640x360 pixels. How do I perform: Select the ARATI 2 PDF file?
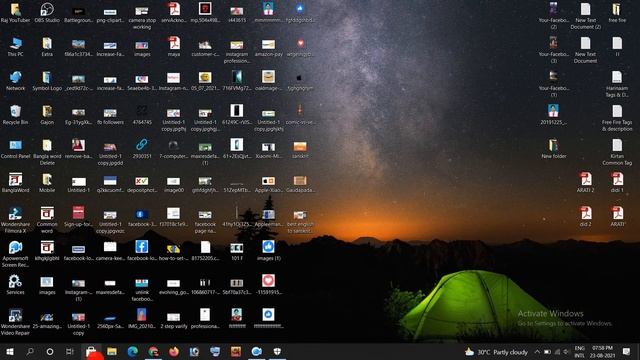585,180
